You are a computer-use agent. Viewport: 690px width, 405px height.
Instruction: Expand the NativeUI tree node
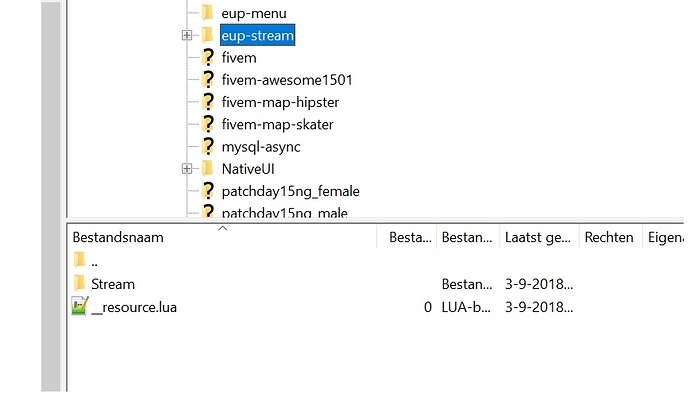[x=186, y=168]
